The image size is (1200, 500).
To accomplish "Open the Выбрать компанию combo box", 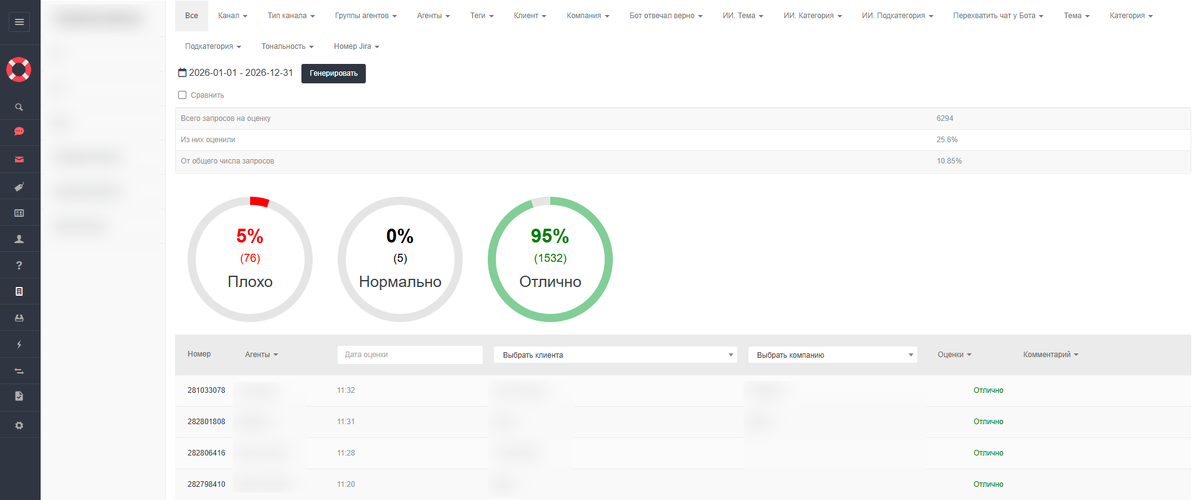I will [x=833, y=355].
